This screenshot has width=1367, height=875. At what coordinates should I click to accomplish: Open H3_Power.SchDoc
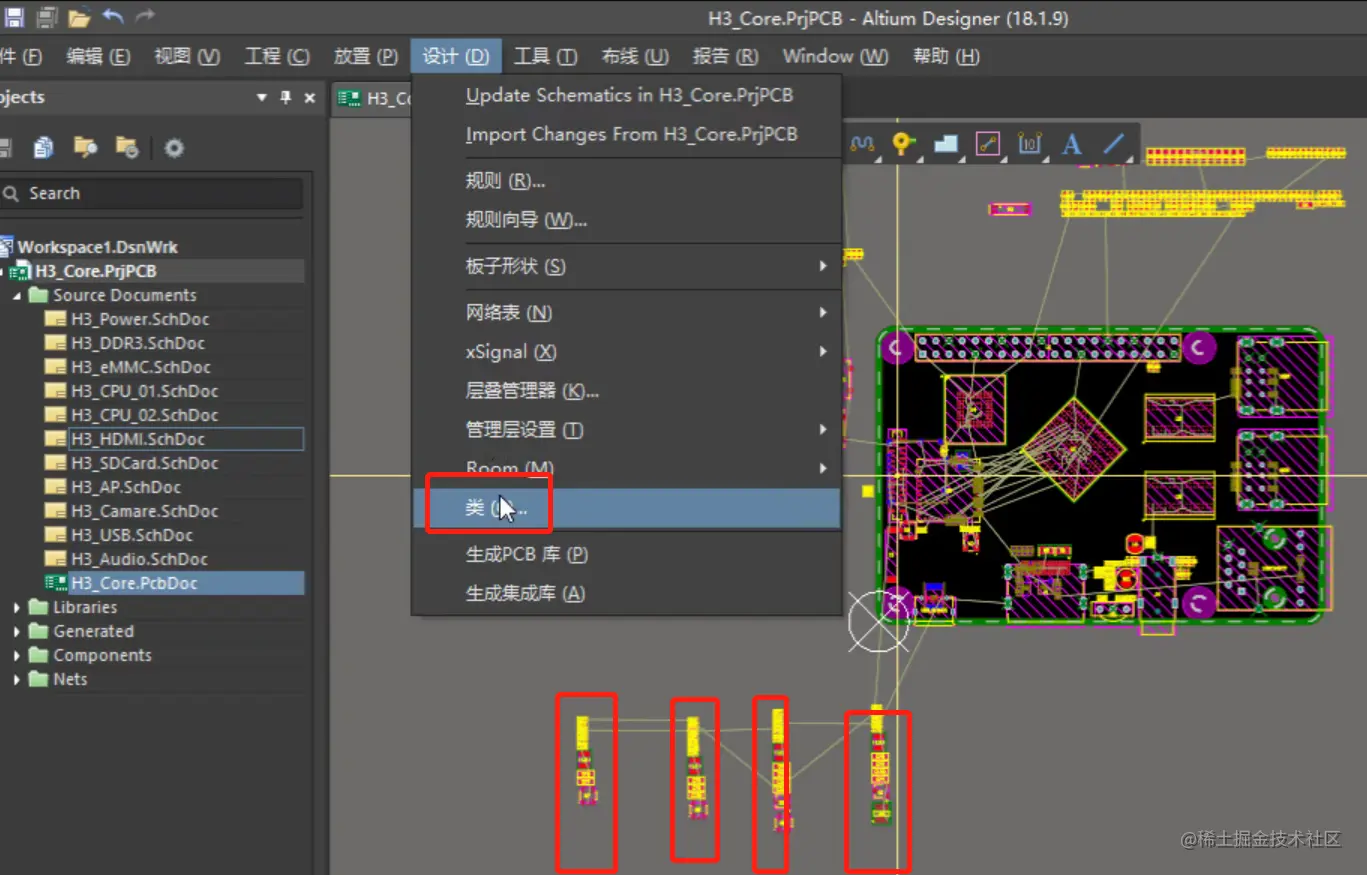point(139,319)
